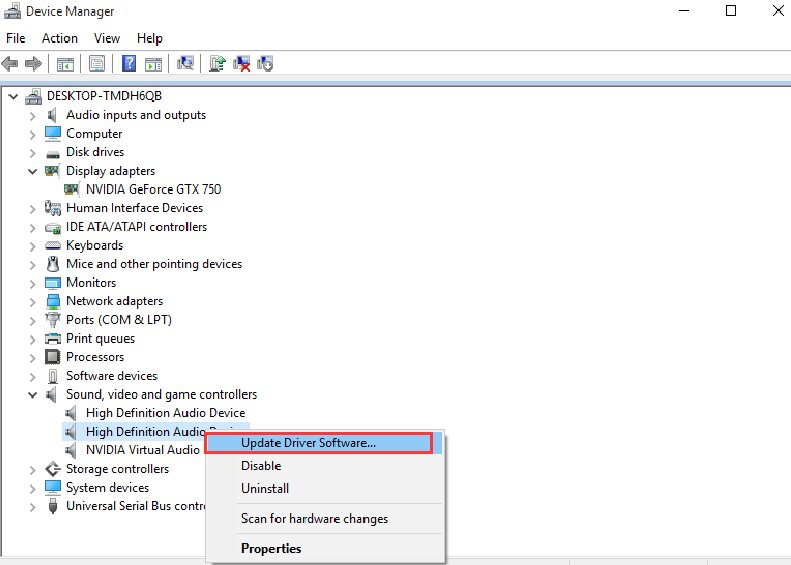Click the blue Help question mark icon

(129, 64)
